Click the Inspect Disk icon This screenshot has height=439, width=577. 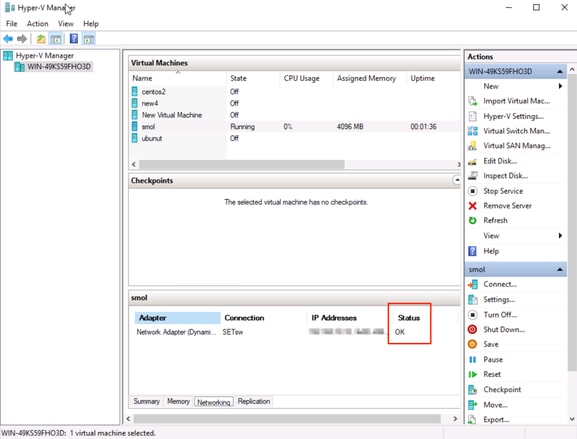[x=472, y=176]
